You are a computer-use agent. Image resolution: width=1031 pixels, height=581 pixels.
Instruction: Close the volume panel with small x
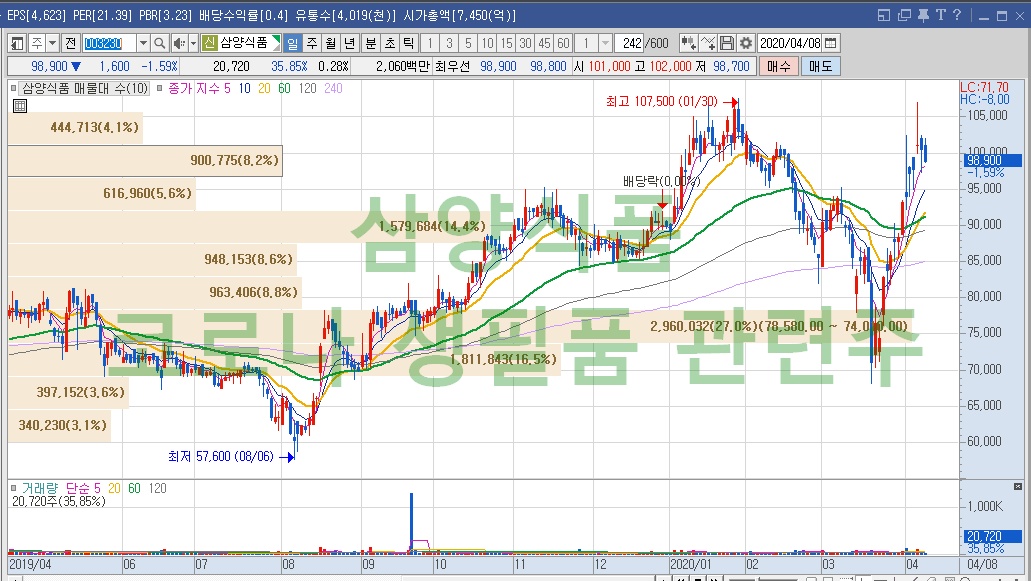point(1017,486)
